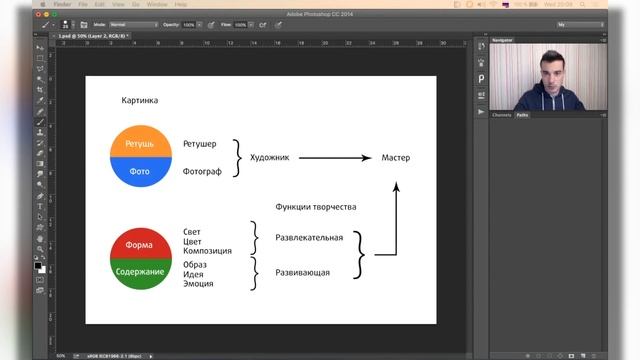Select the Move tool
The height and width of the screenshot is (360, 640).
tap(40, 48)
